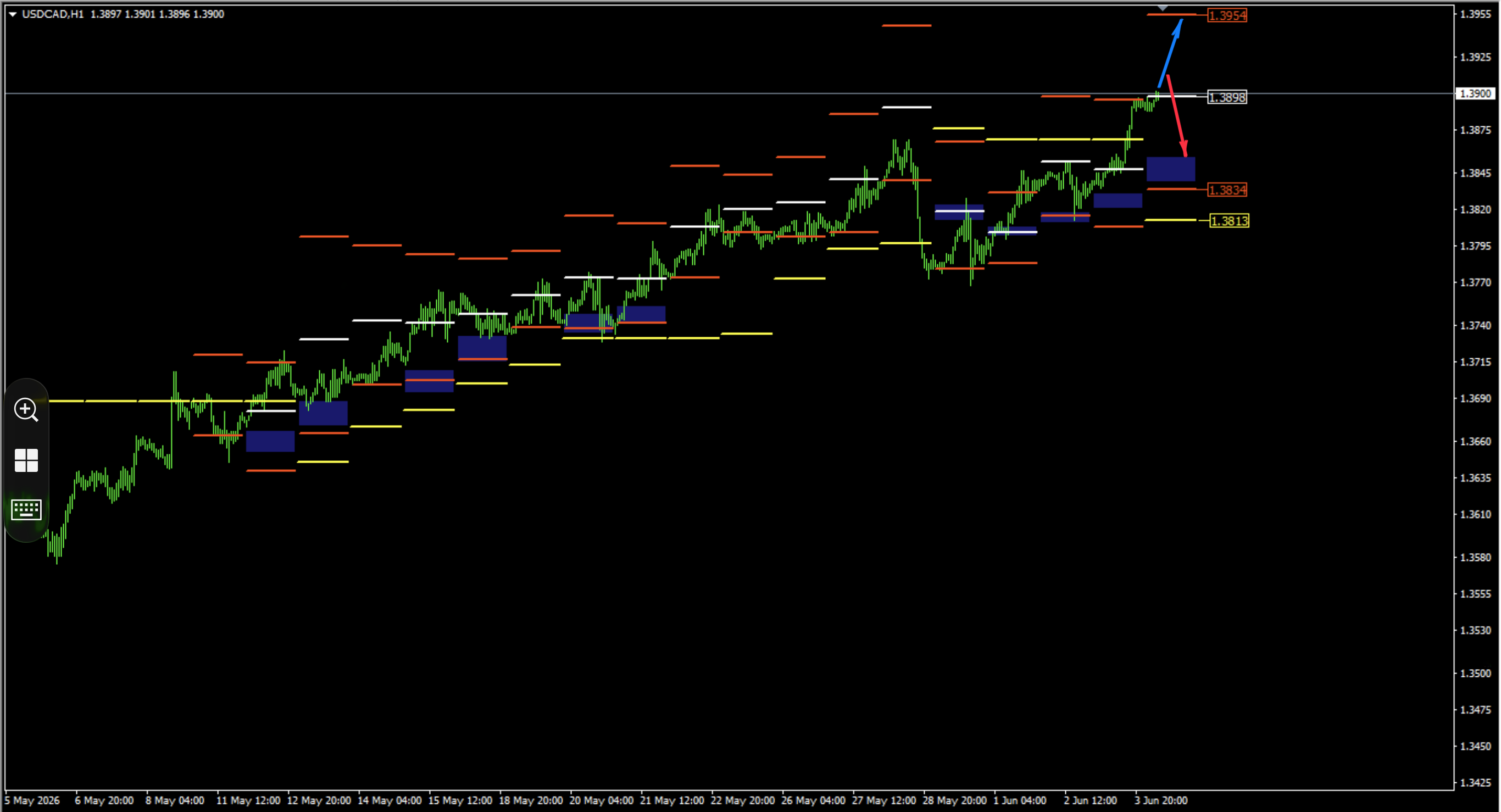Click the '27 May 12:00' date on time axis
The width and height of the screenshot is (1501, 812).
coord(884,800)
